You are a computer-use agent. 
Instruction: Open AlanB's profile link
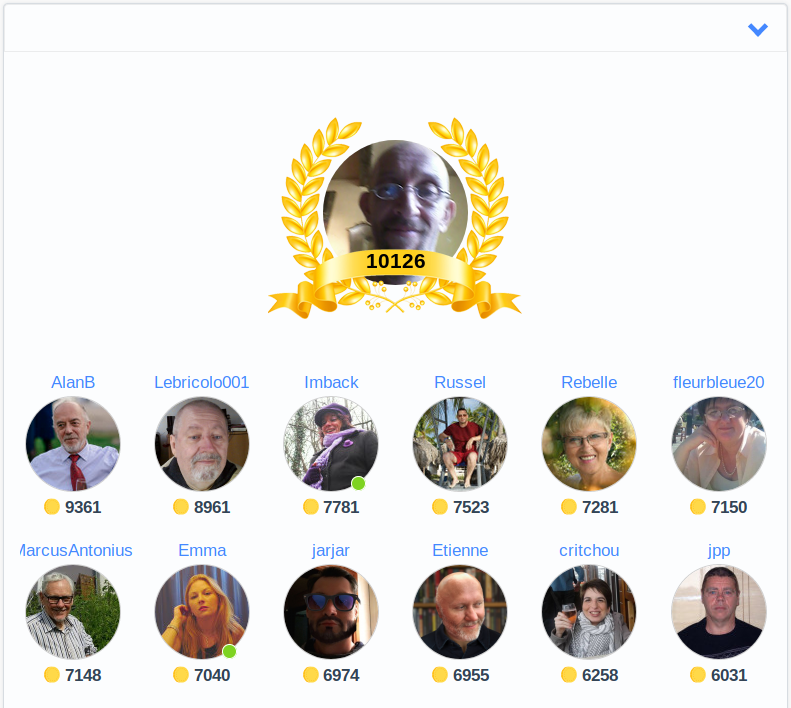pos(73,382)
